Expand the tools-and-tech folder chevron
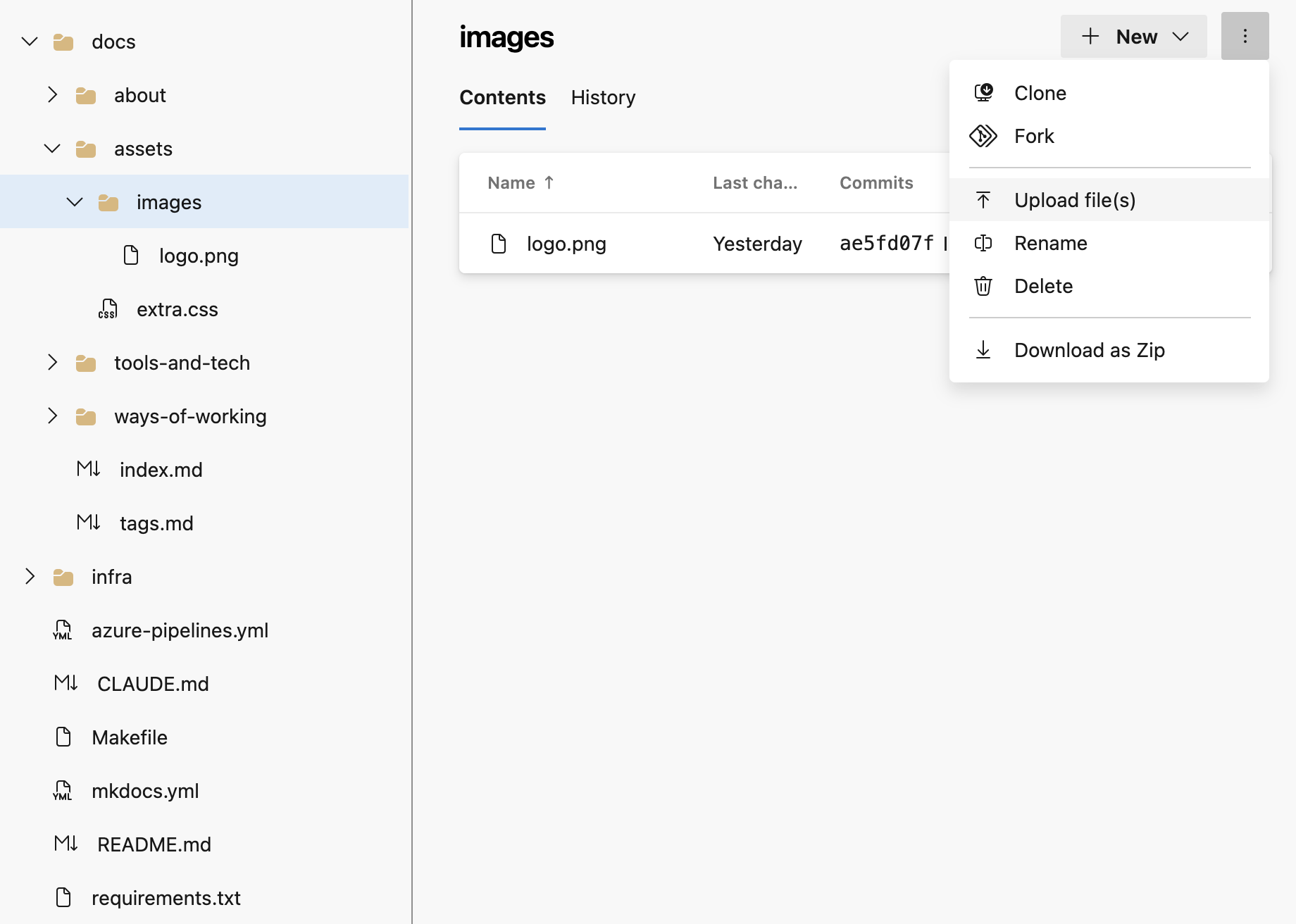The image size is (1296, 924). pyautogui.click(x=52, y=363)
